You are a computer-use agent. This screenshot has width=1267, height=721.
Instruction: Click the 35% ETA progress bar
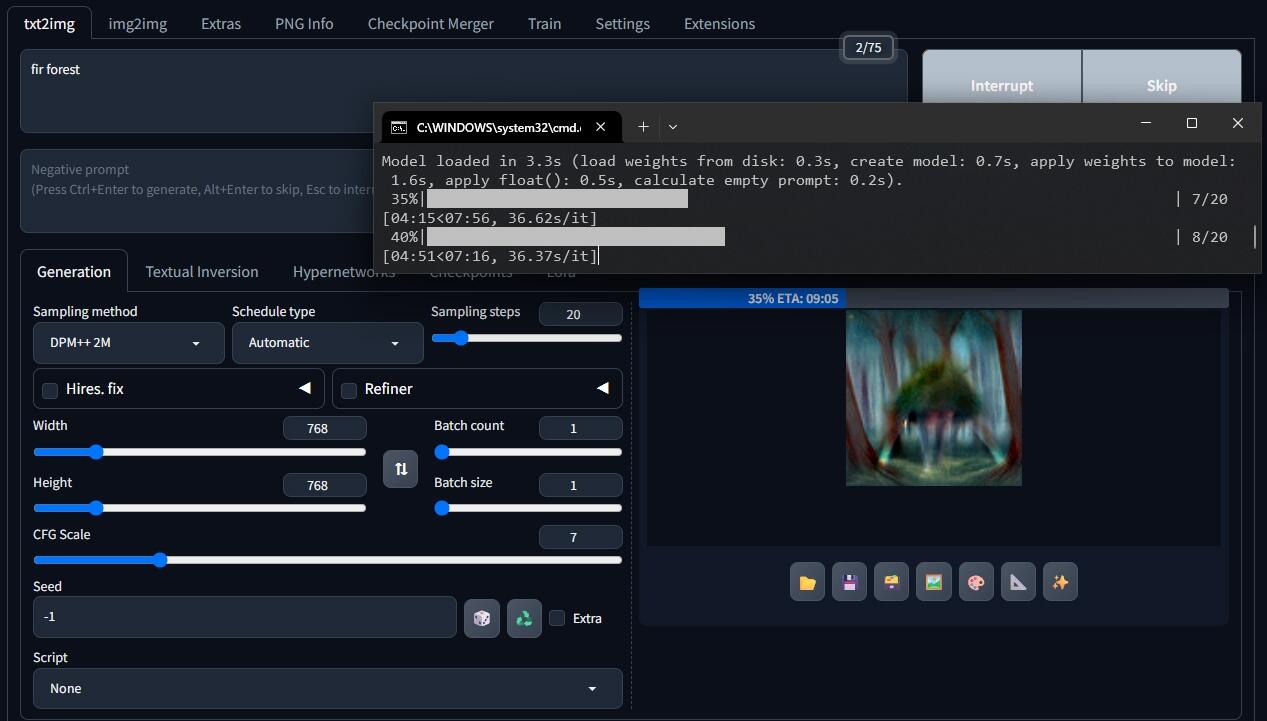click(933, 298)
